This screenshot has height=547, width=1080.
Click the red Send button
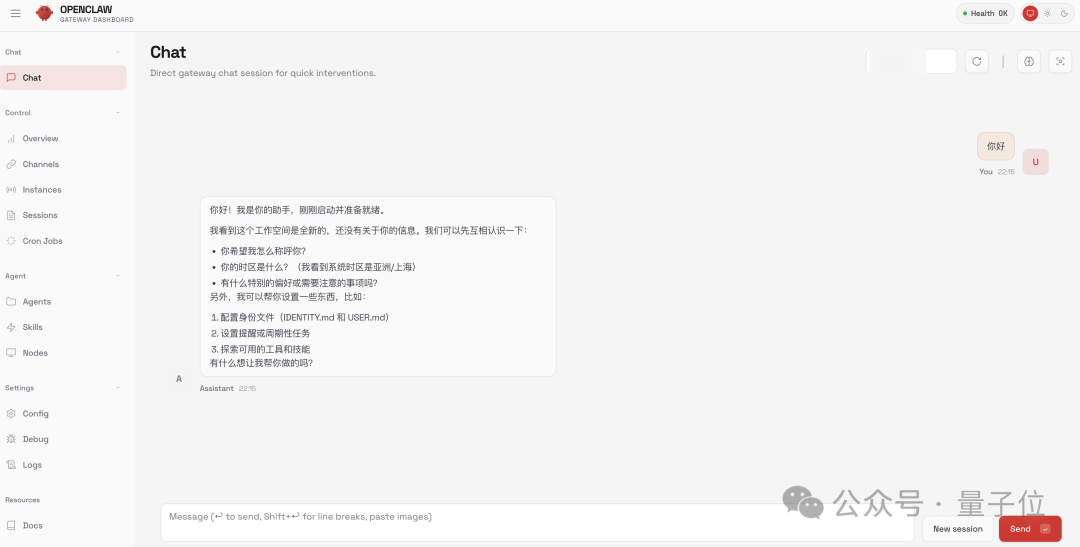coord(1030,529)
